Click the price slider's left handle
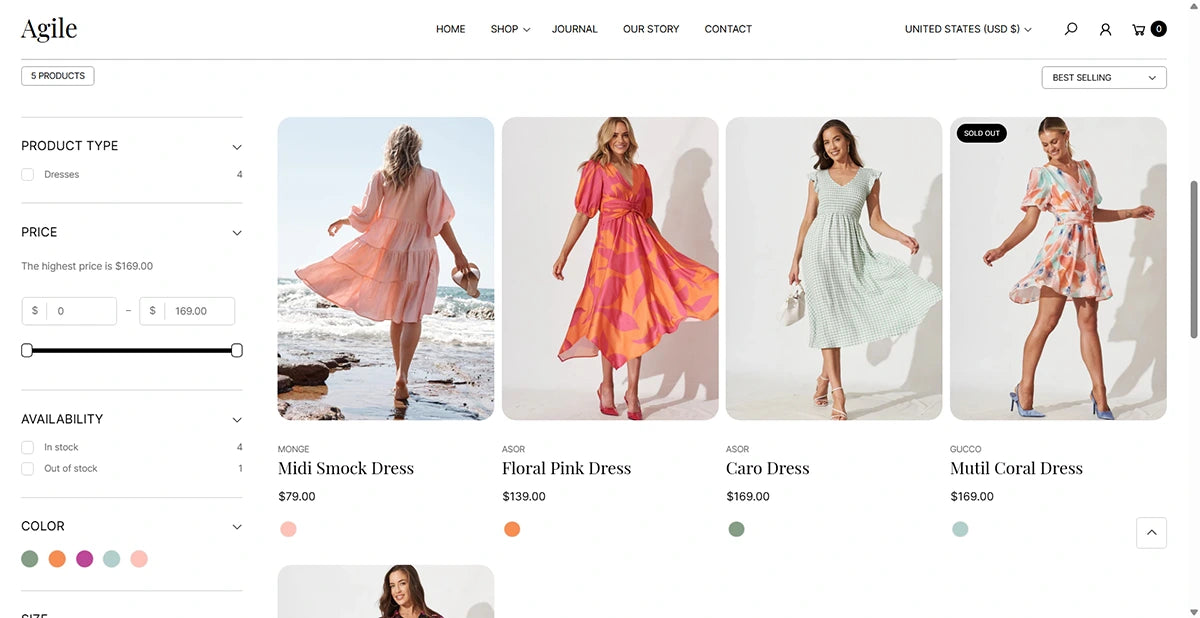The image size is (1200, 618). point(27,350)
